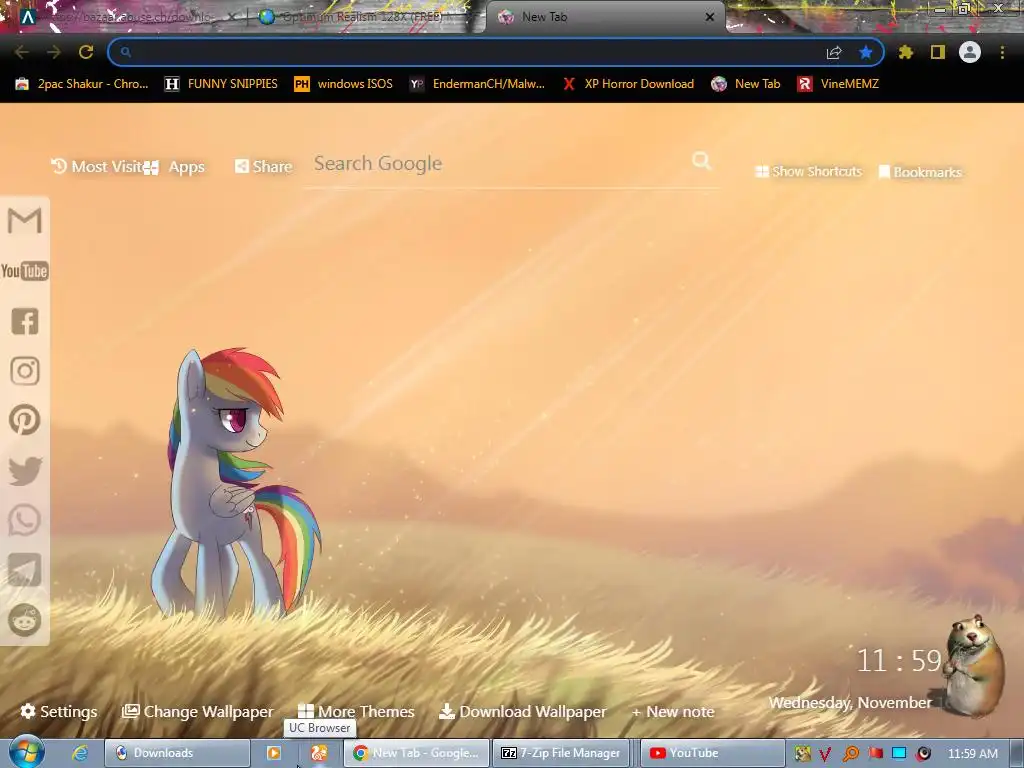Click the red V tray icon
Screen dimensions: 1024x768
[825, 754]
